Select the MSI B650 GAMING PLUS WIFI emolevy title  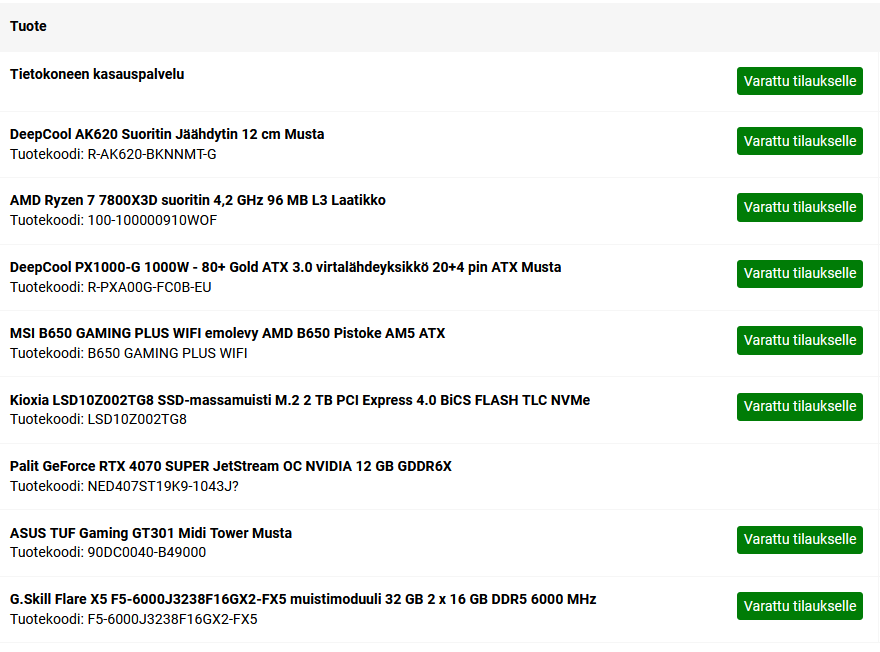click(x=227, y=333)
